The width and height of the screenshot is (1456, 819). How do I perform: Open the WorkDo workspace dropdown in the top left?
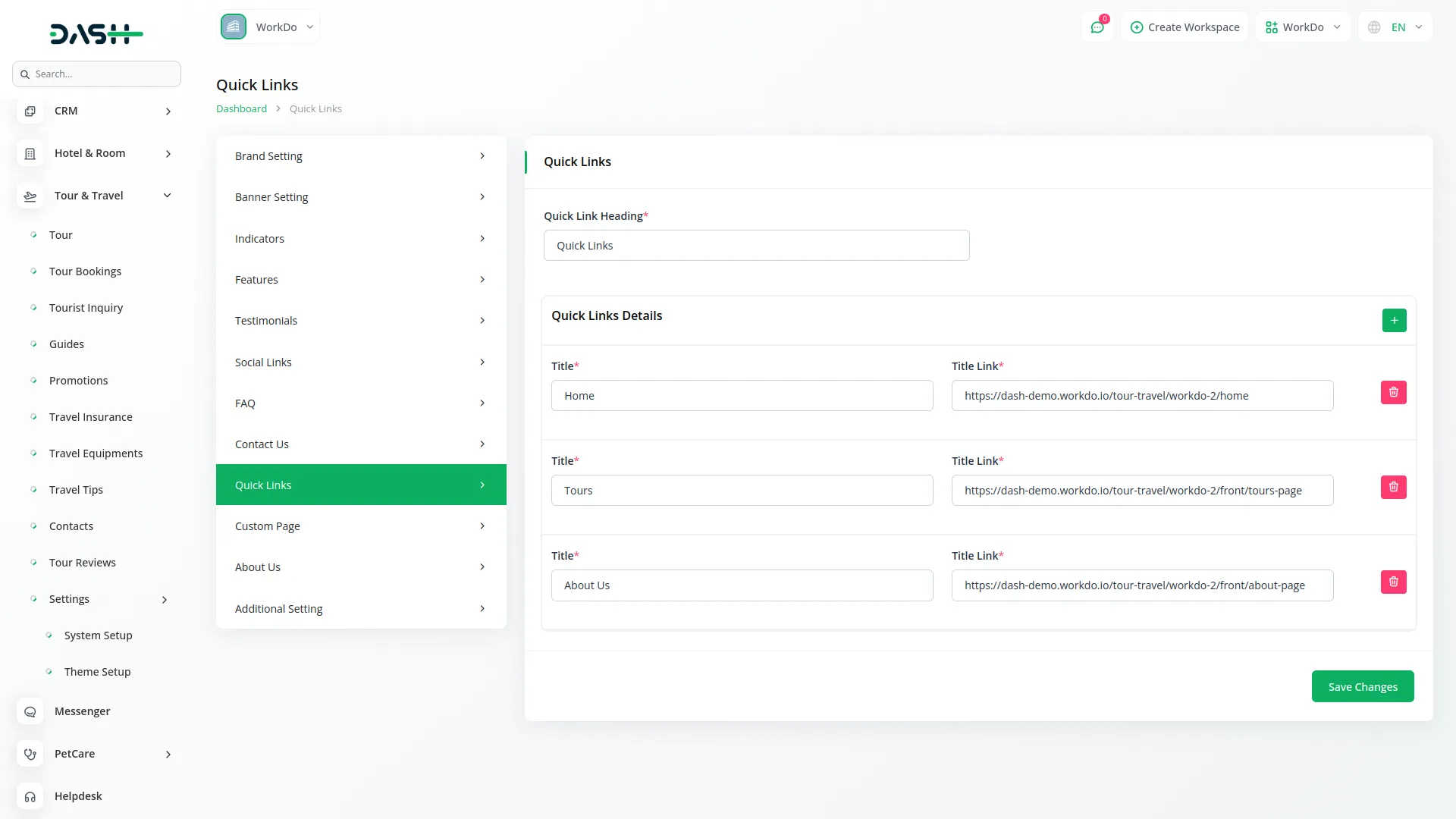tap(268, 27)
